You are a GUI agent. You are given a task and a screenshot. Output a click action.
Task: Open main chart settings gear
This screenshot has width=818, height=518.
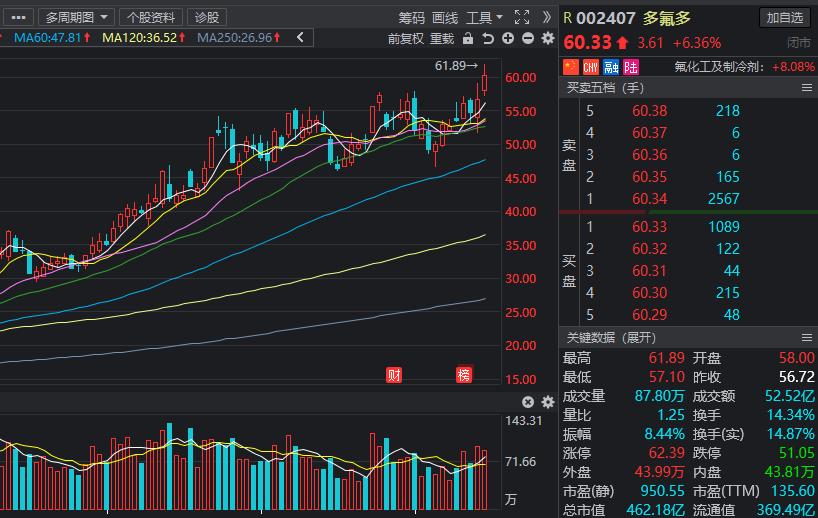pos(547,38)
